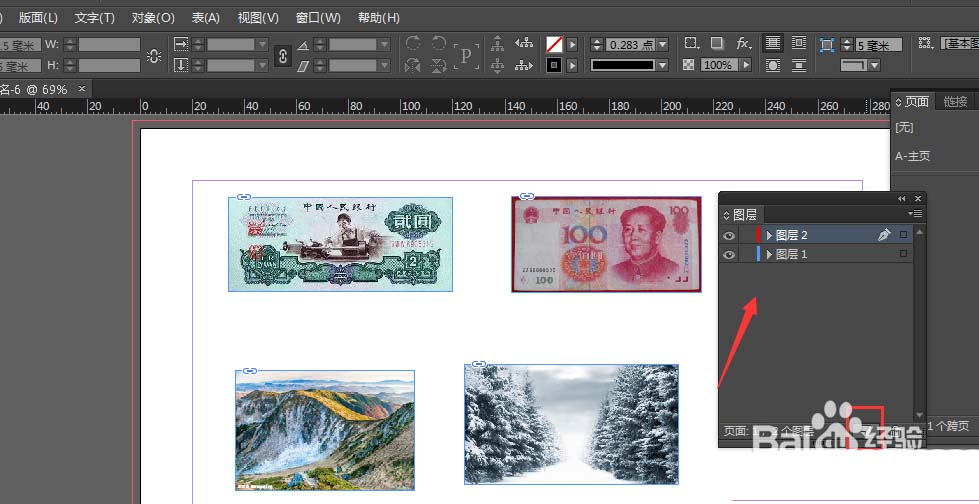The image size is (979, 504).
Task: Click the scale Y percentage icon
Action: pos(180,65)
